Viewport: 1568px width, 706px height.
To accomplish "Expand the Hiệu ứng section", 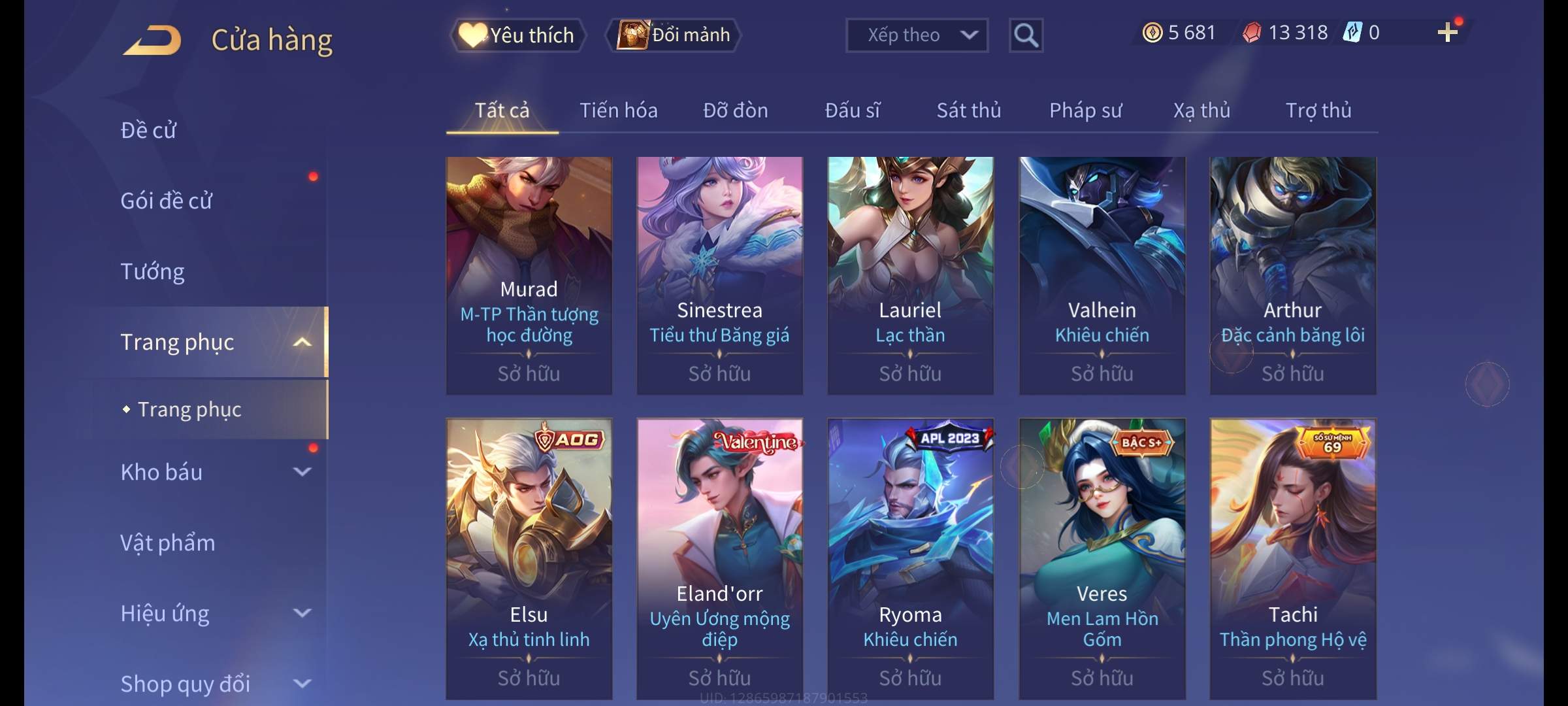I will 302,613.
